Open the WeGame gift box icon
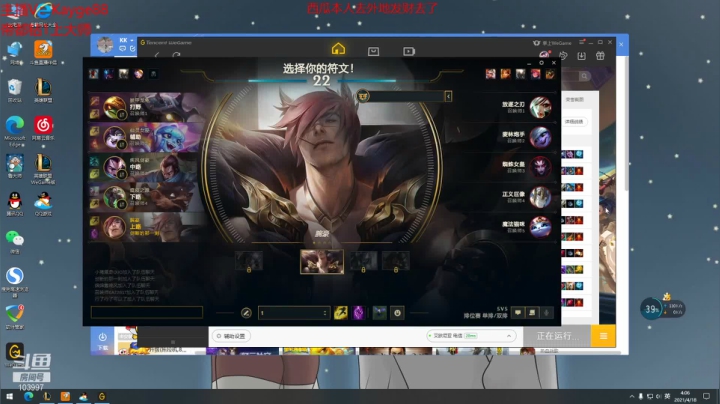 point(600,56)
